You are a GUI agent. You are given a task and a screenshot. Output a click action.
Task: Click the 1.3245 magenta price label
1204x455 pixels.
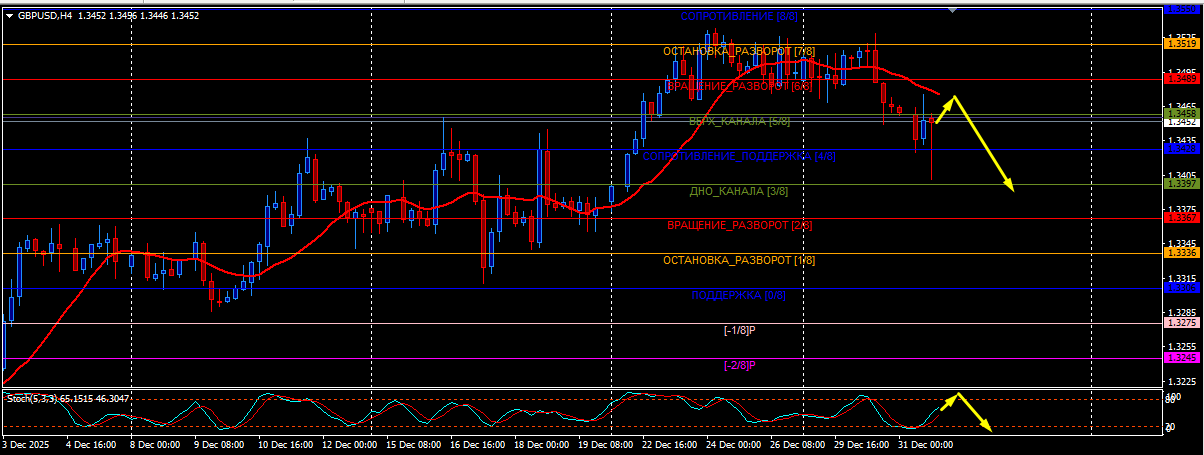[x=1179, y=358]
